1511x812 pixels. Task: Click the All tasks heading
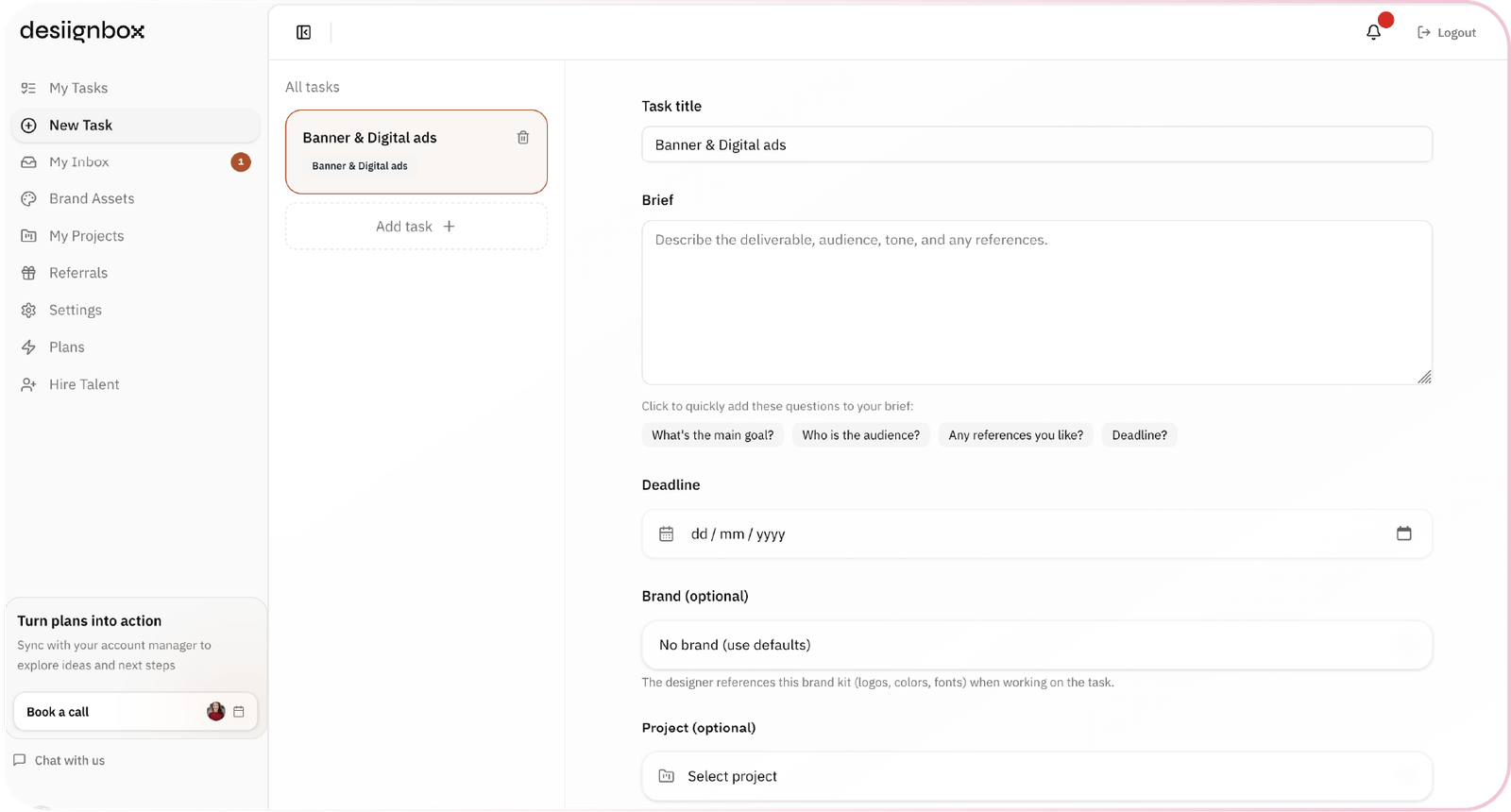[x=313, y=87]
